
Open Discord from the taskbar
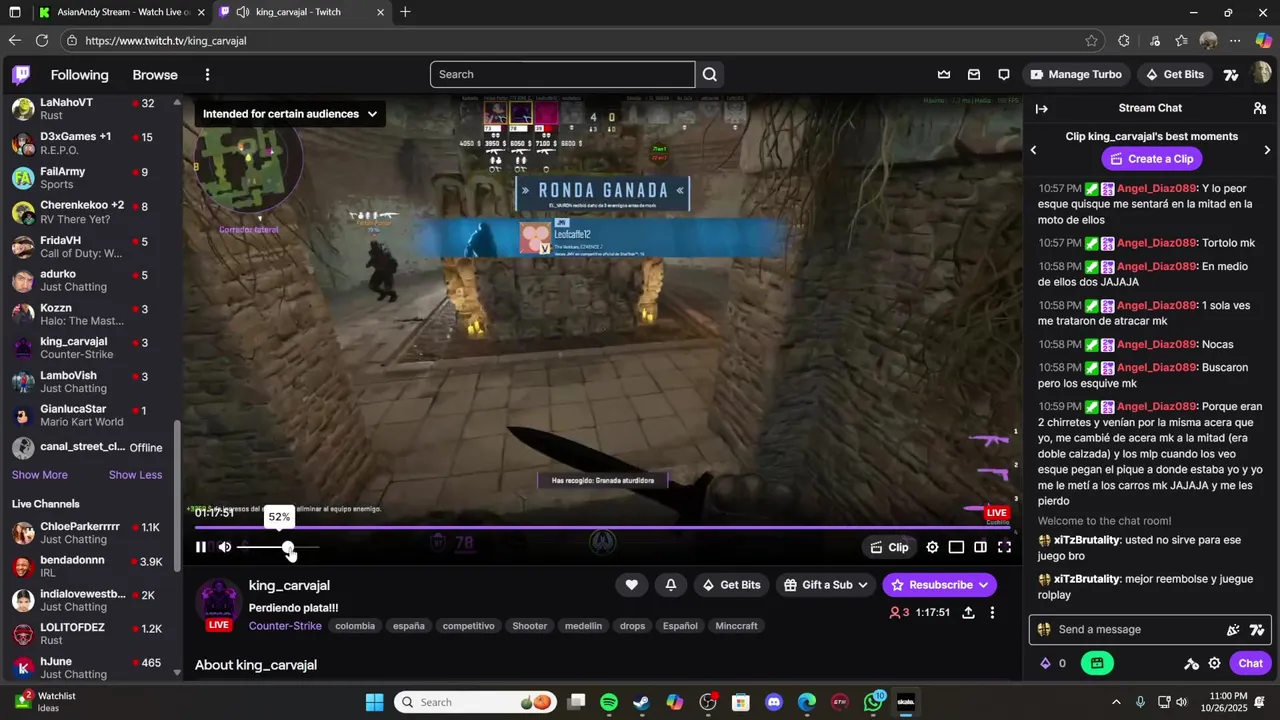(774, 702)
